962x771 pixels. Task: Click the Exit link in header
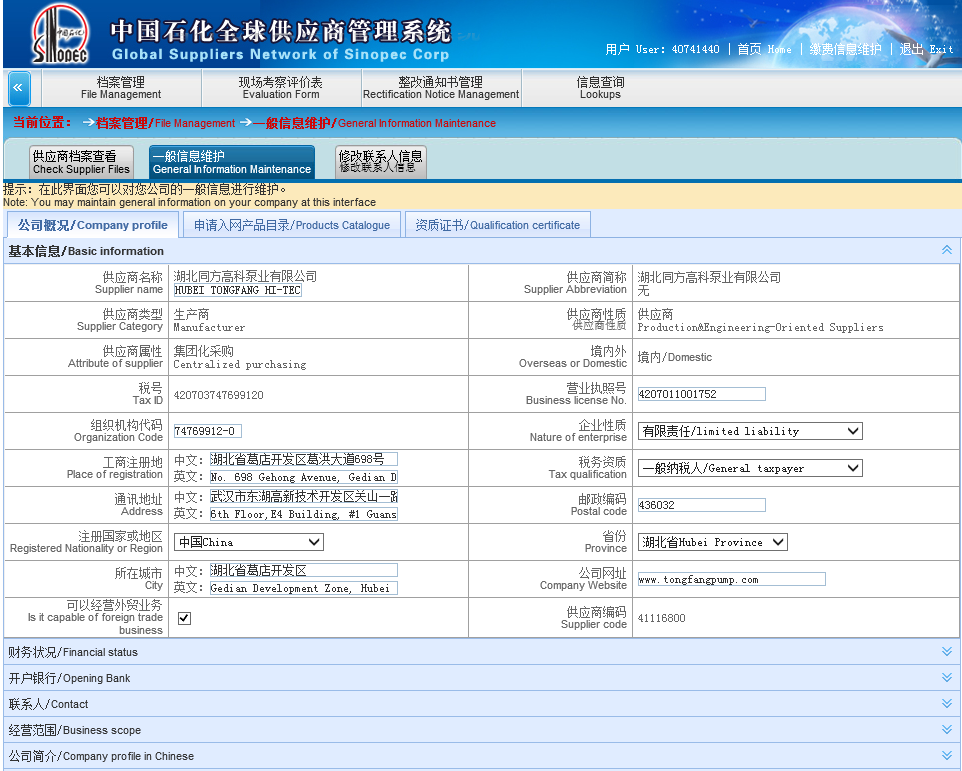coord(926,49)
